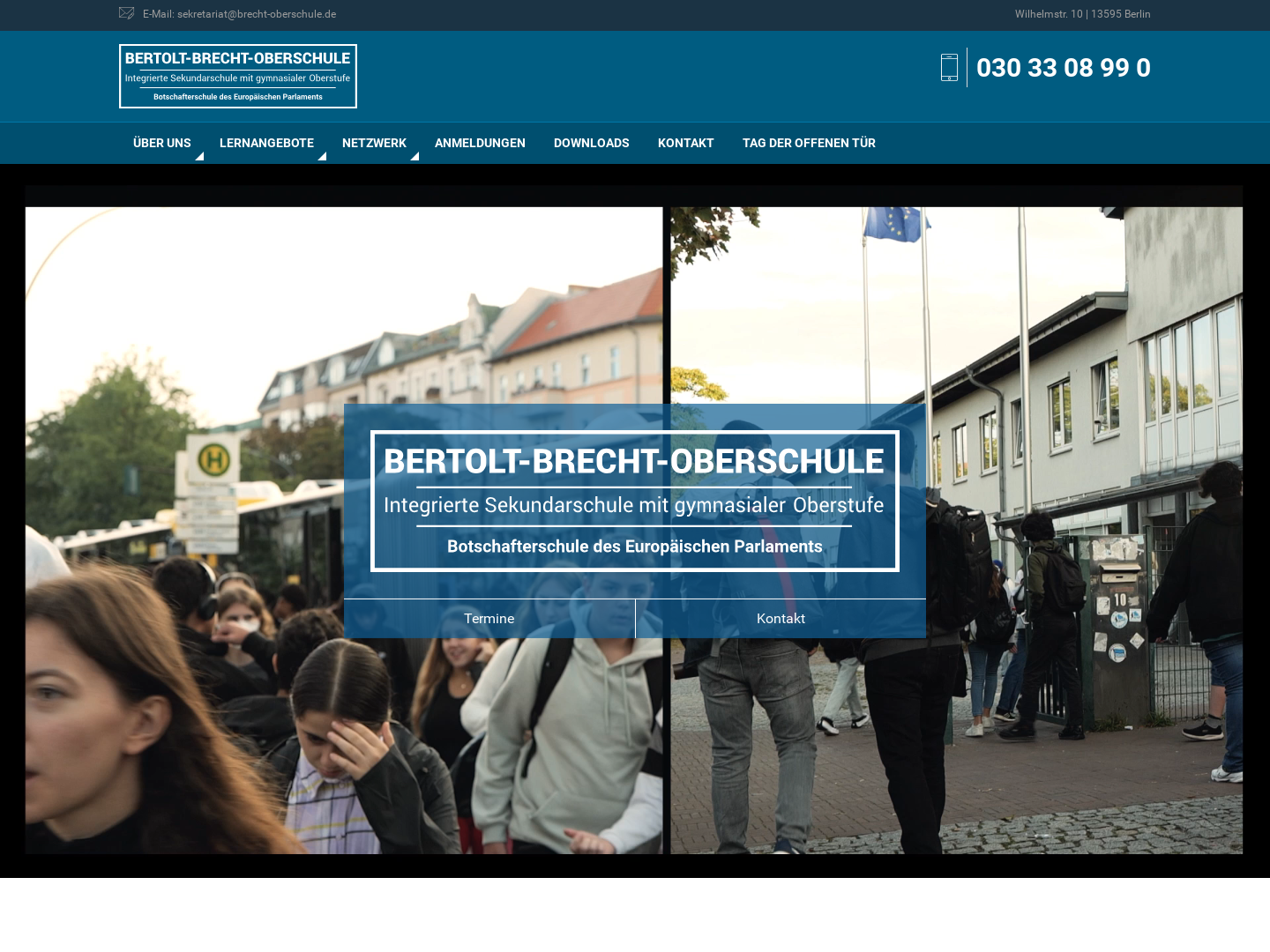Expand the Über uns submenu arrow
The image size is (1270, 952).
pyautogui.click(x=199, y=156)
